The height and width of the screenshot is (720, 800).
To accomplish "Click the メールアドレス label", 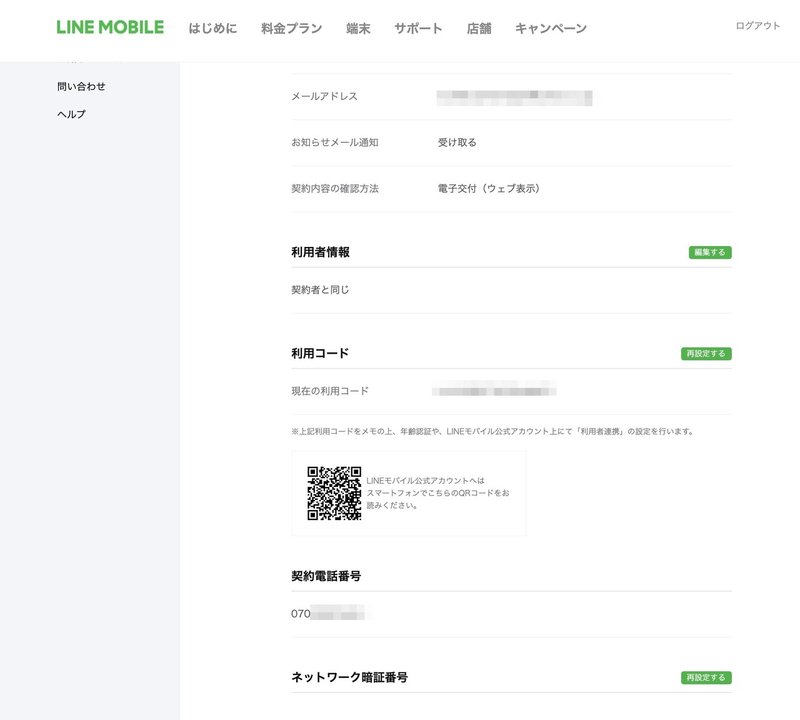I will click(324, 96).
